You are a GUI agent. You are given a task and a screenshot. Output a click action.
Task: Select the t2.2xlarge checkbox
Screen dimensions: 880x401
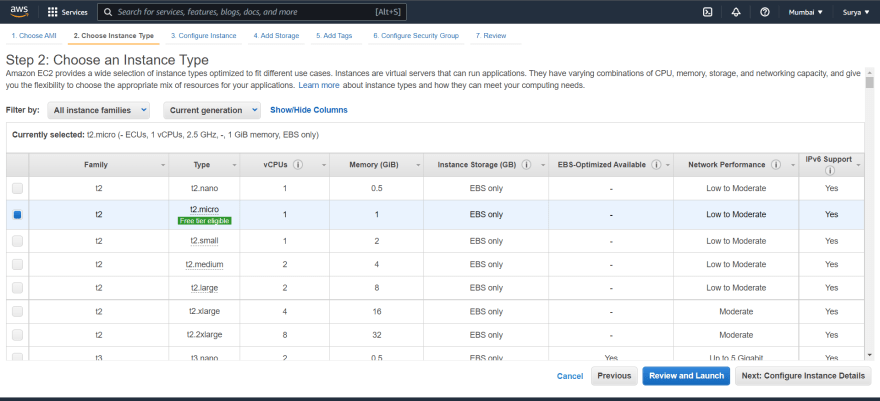pos(17,335)
